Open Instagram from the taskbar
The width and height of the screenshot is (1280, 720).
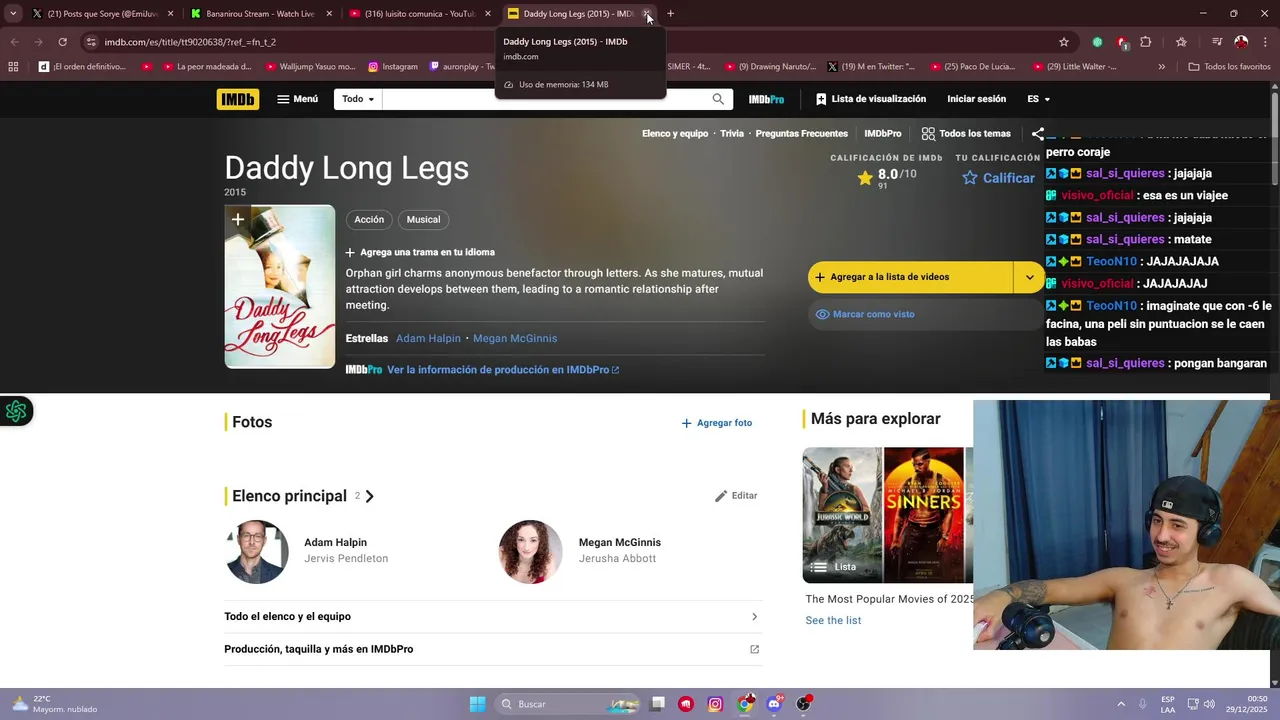pyautogui.click(x=715, y=704)
